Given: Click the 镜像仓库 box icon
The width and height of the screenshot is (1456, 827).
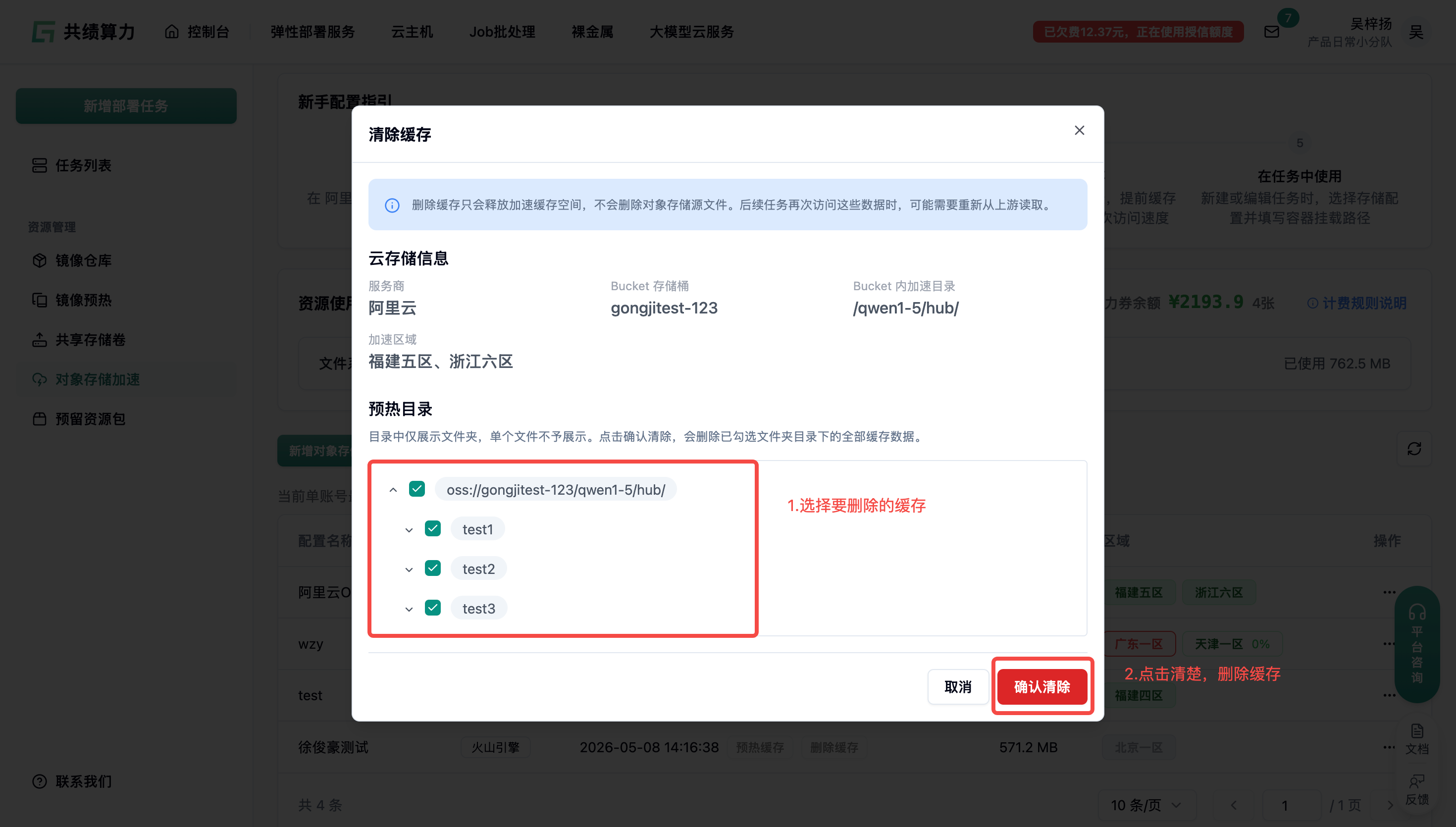Looking at the screenshot, I should (39, 260).
